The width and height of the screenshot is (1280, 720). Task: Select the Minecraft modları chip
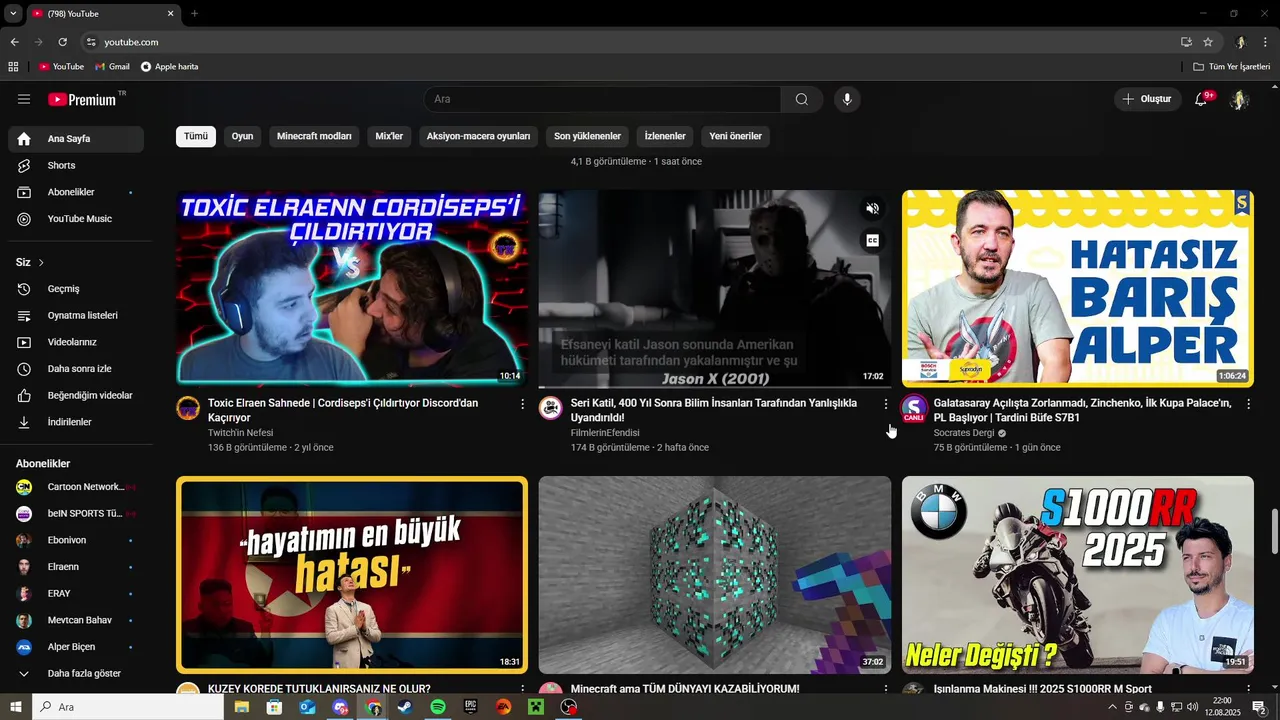coord(314,136)
